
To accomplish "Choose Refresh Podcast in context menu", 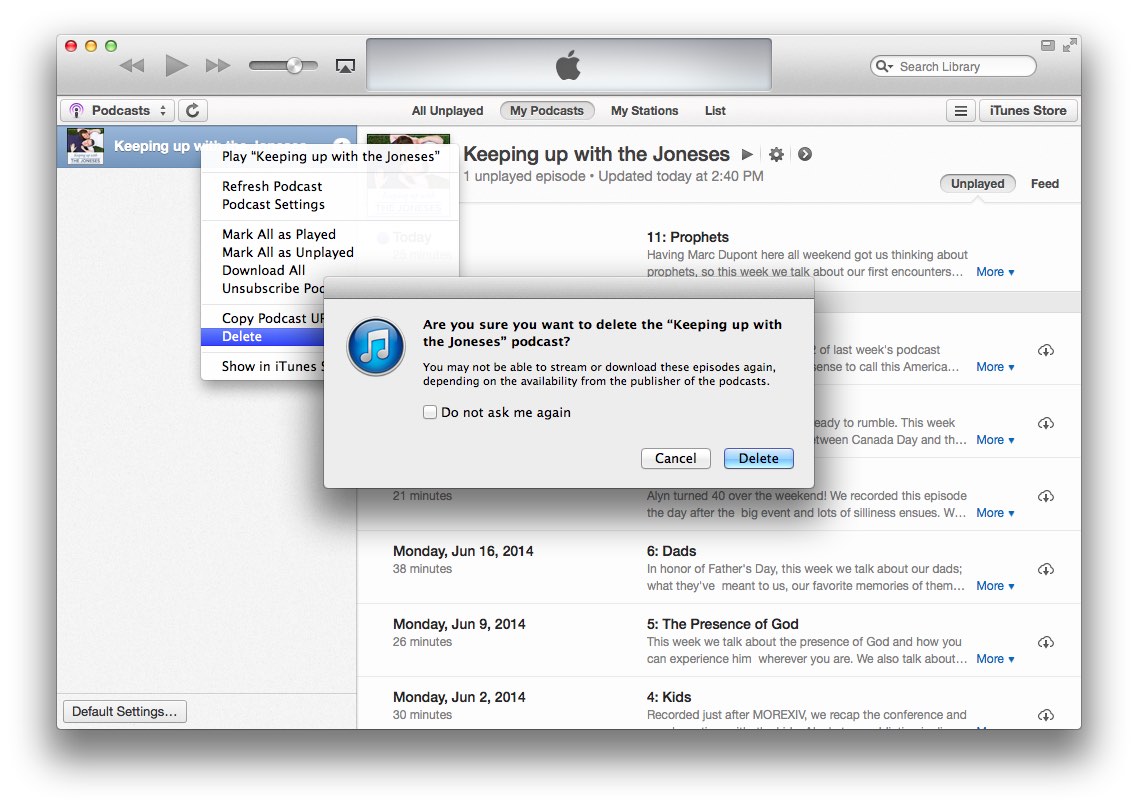I will click(330, 186).
